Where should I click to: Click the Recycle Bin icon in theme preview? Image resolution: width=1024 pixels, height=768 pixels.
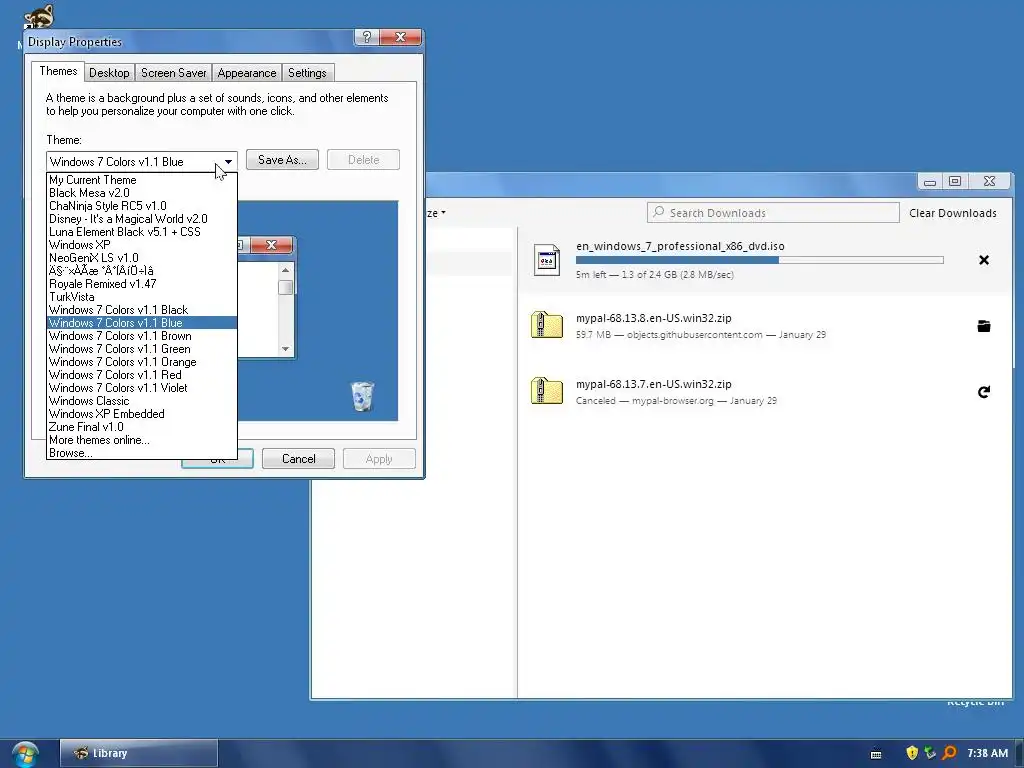click(362, 396)
